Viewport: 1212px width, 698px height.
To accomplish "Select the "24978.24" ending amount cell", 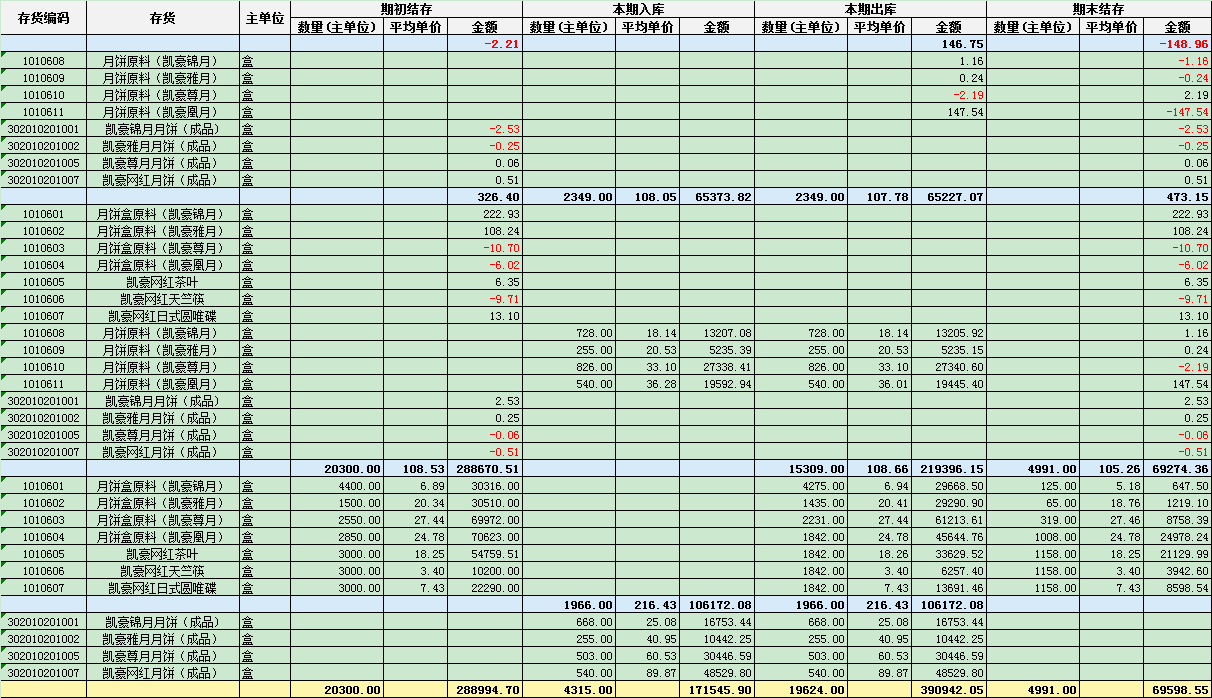I will click(x=1177, y=537).
